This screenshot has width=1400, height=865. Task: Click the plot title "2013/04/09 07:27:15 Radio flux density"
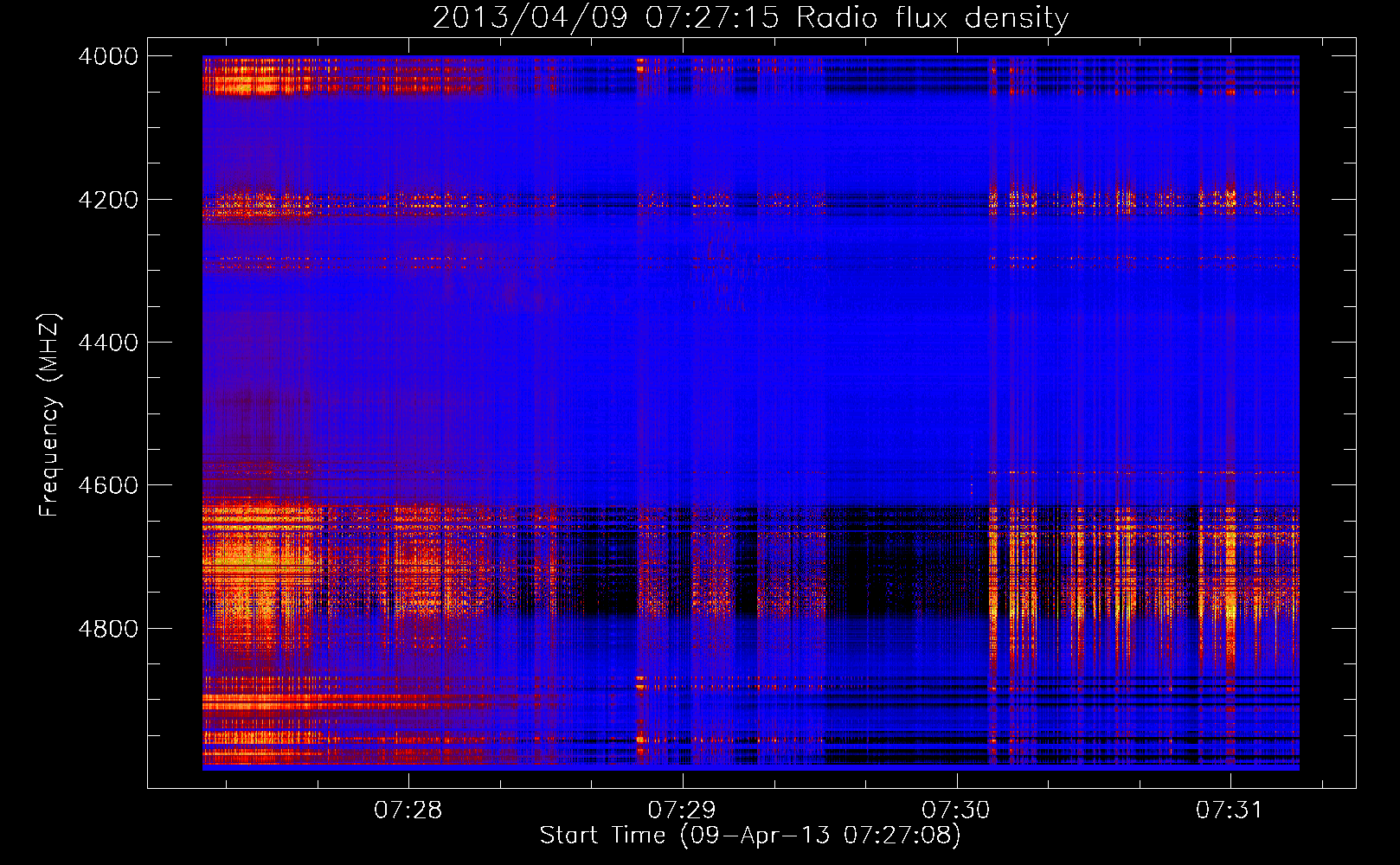tap(750, 17)
